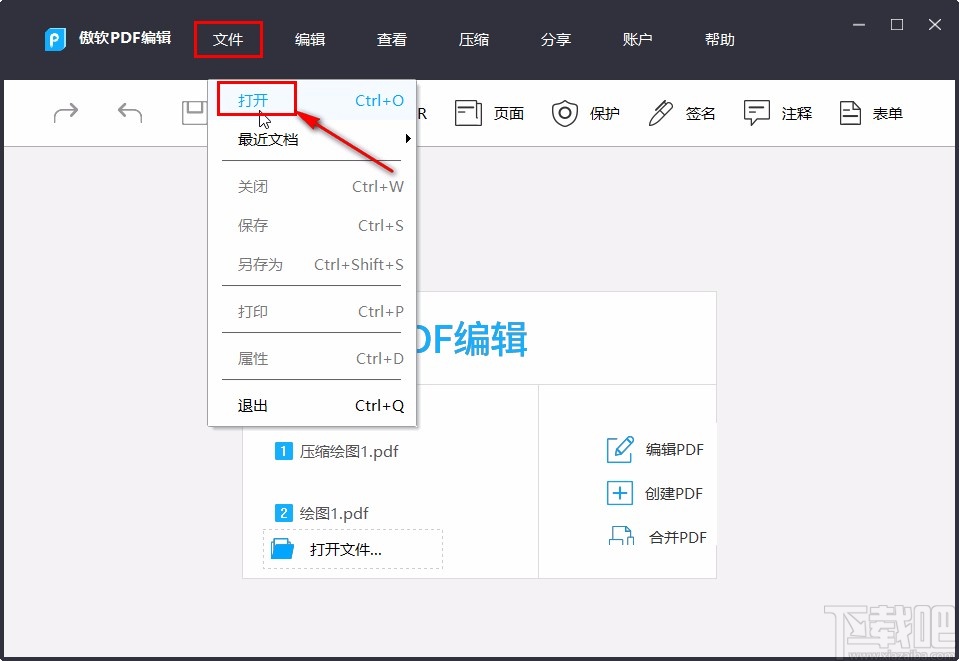Select 属性 from the File menu
The height and width of the screenshot is (661, 959).
point(253,358)
